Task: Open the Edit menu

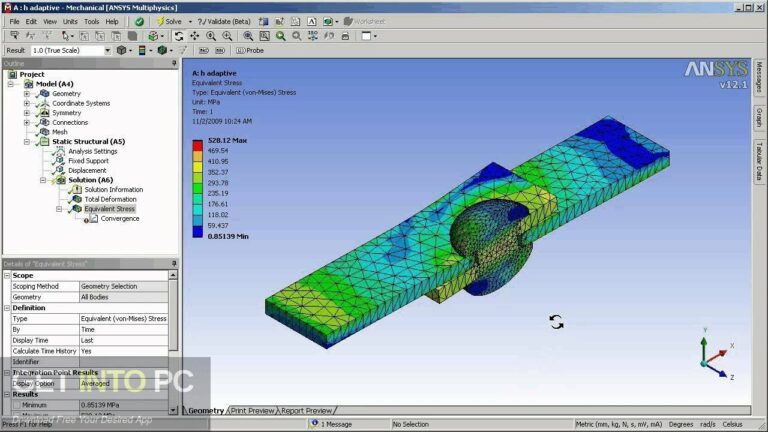Action: (x=31, y=22)
